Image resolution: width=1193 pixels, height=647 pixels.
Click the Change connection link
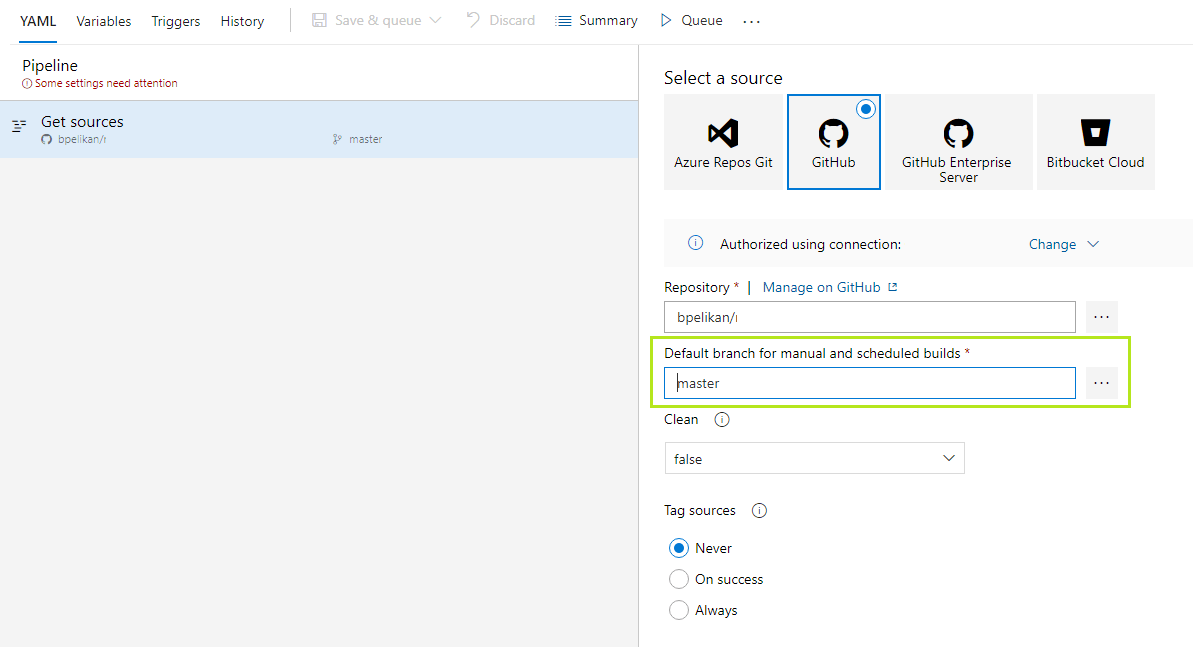tap(1052, 244)
